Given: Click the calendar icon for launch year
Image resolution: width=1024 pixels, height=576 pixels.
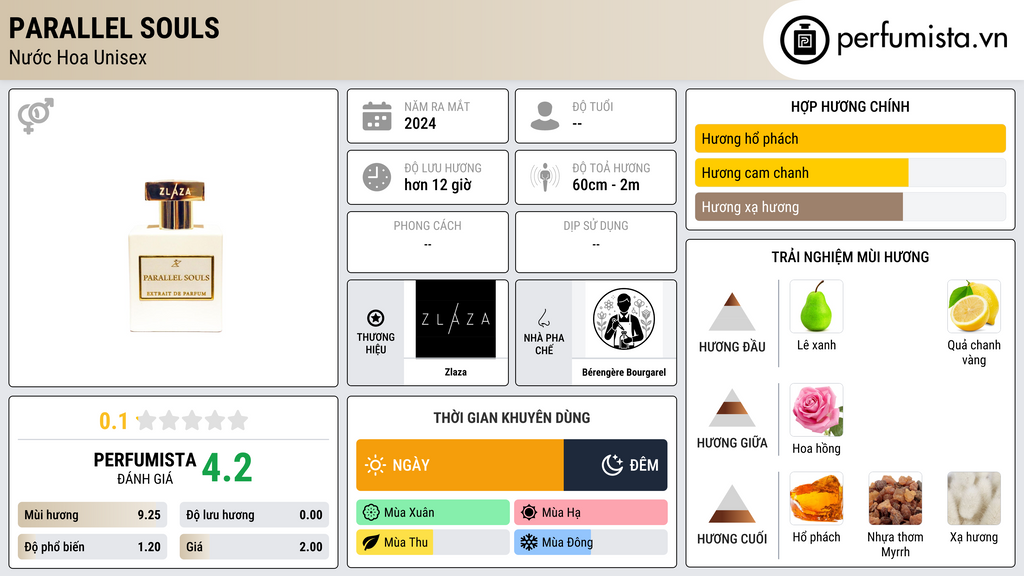Looking at the screenshot, I should [x=377, y=116].
